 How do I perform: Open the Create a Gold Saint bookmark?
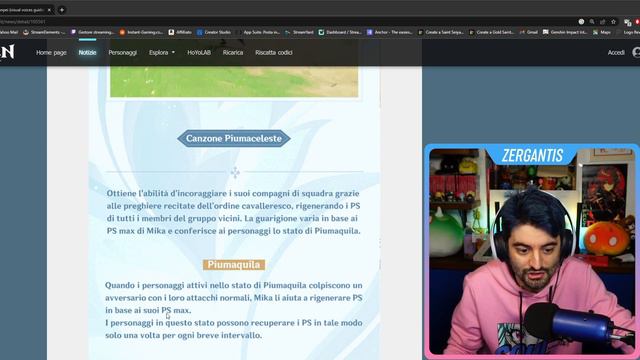(x=491, y=32)
